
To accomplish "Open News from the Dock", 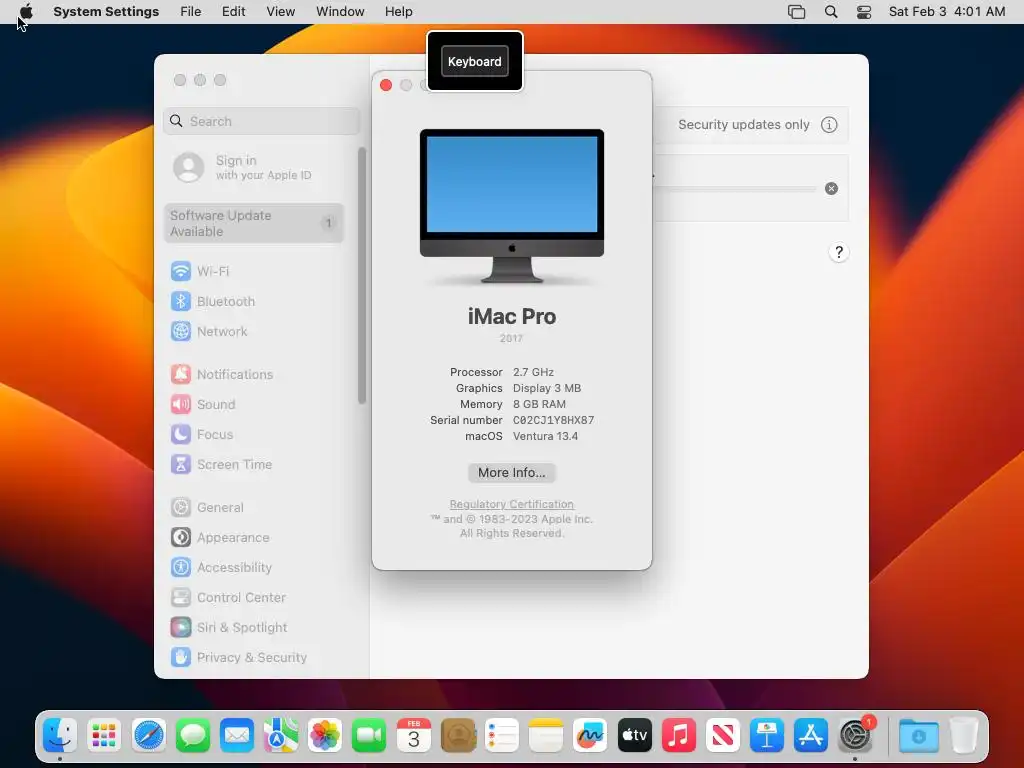I will [723, 735].
